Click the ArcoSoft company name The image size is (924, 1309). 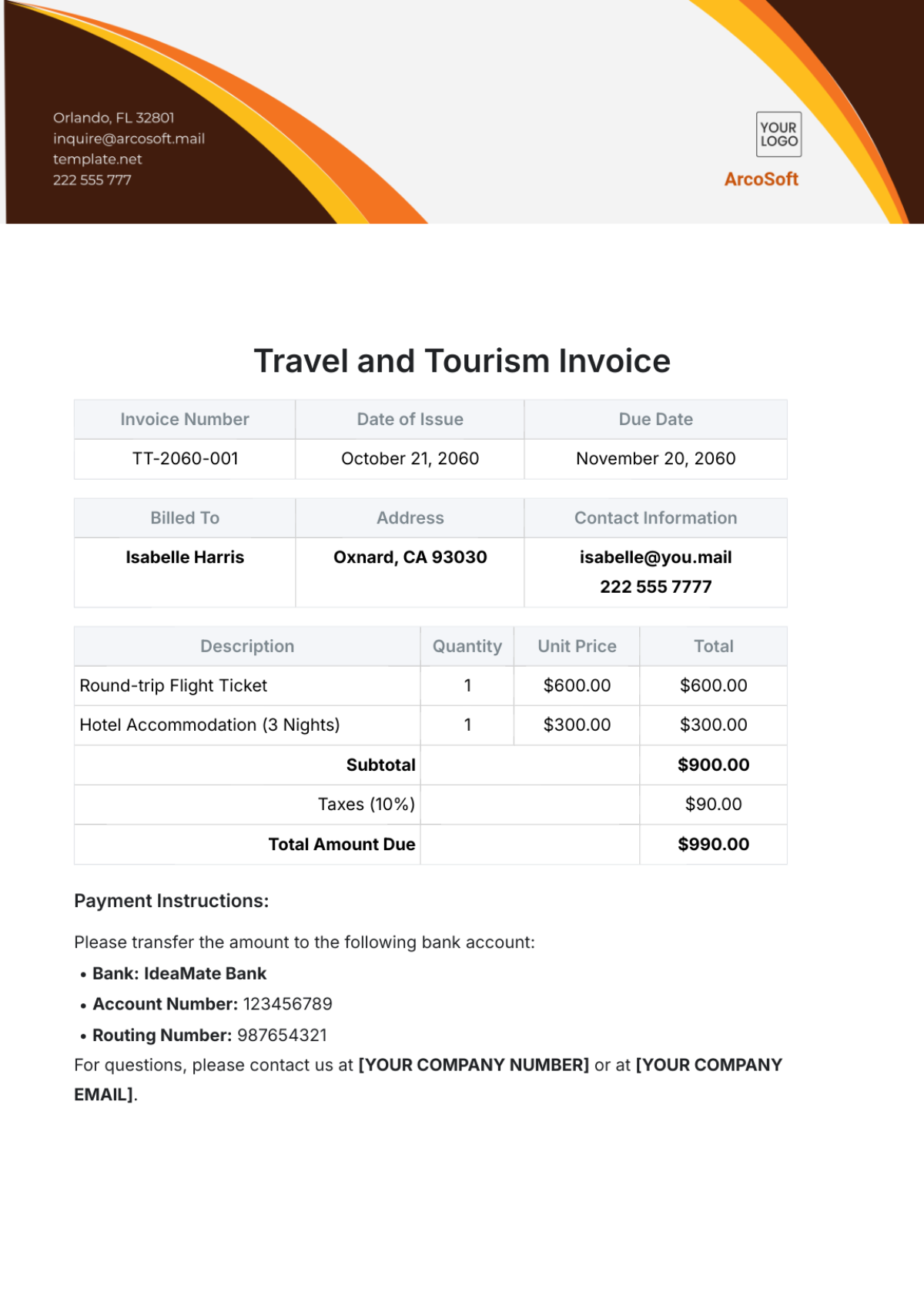[761, 179]
